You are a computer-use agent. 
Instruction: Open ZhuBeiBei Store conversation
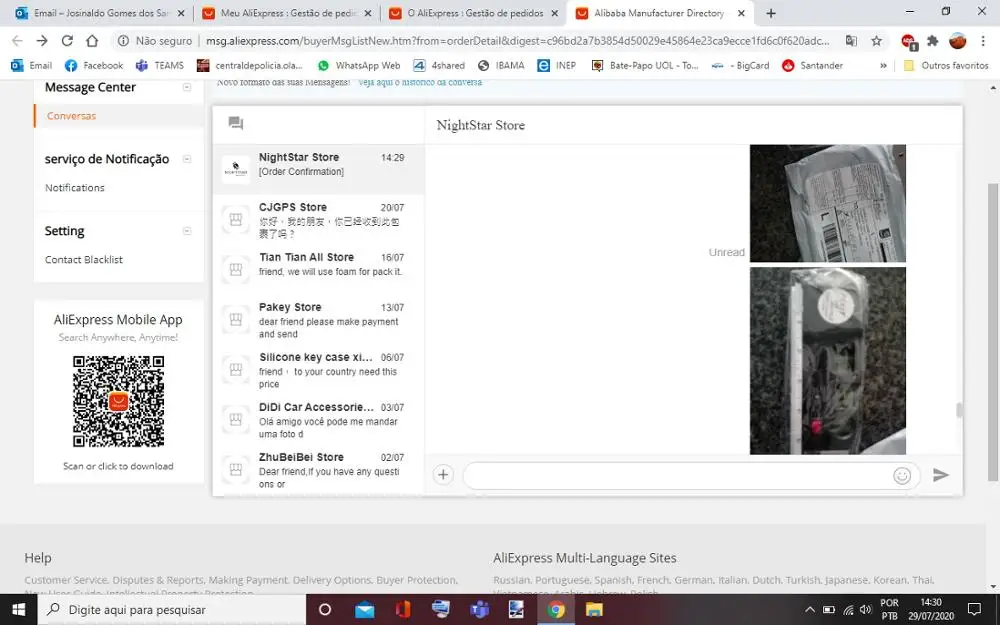point(318,469)
